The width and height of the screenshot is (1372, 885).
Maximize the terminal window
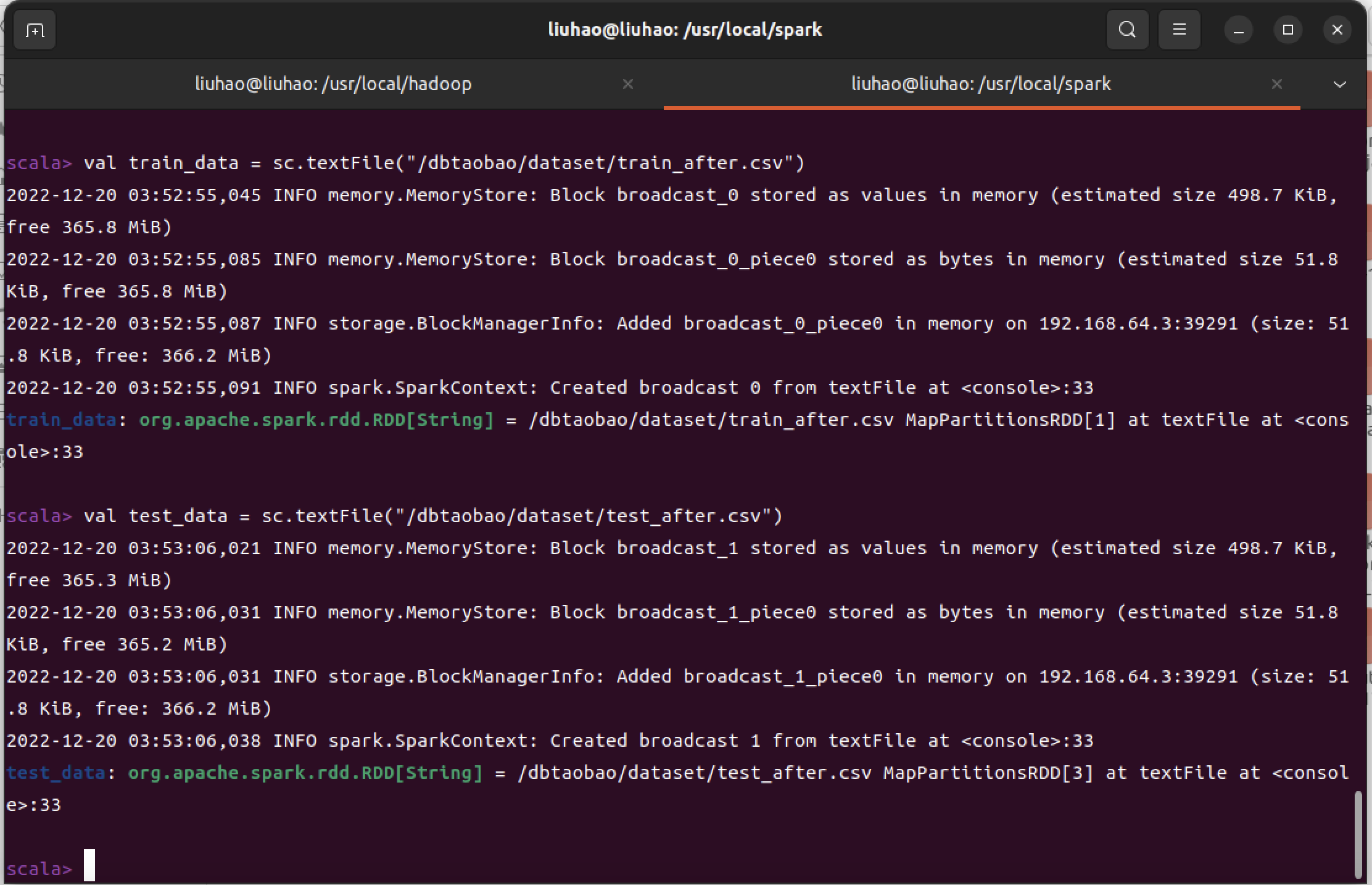click(1287, 30)
